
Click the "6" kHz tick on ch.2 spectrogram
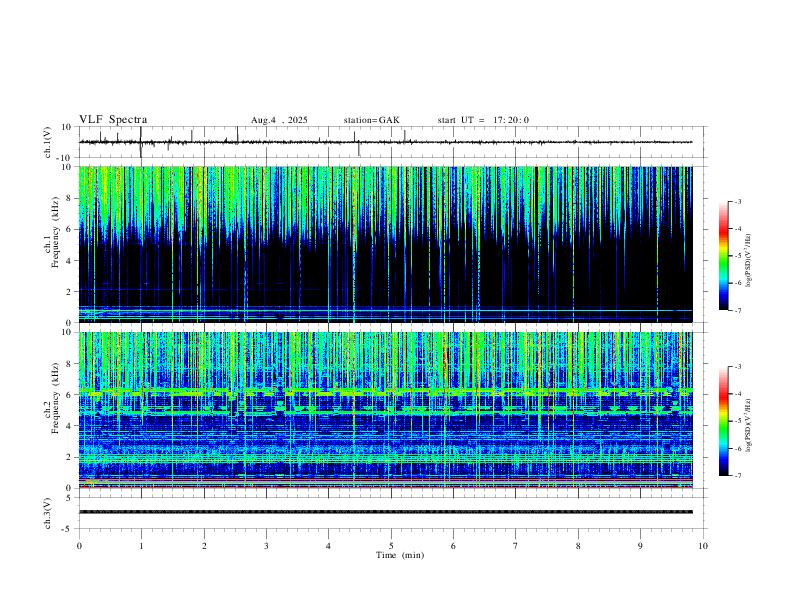(70, 394)
